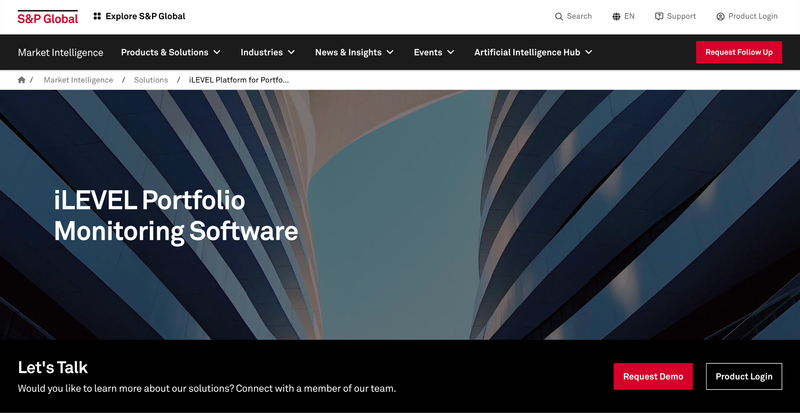Click the home breadcrumb icon
Viewport: 800px width, 413px height.
click(21, 80)
